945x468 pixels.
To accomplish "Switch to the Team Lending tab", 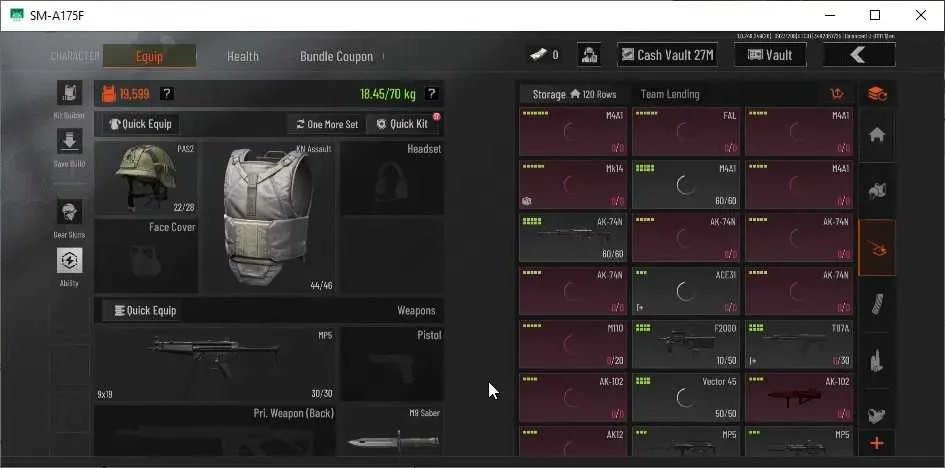I will coord(670,94).
